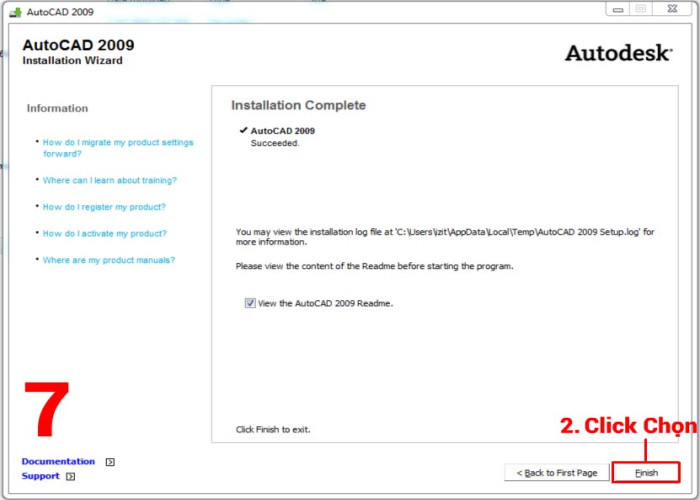Expand the arrow icon beside Documentation

pos(110,462)
